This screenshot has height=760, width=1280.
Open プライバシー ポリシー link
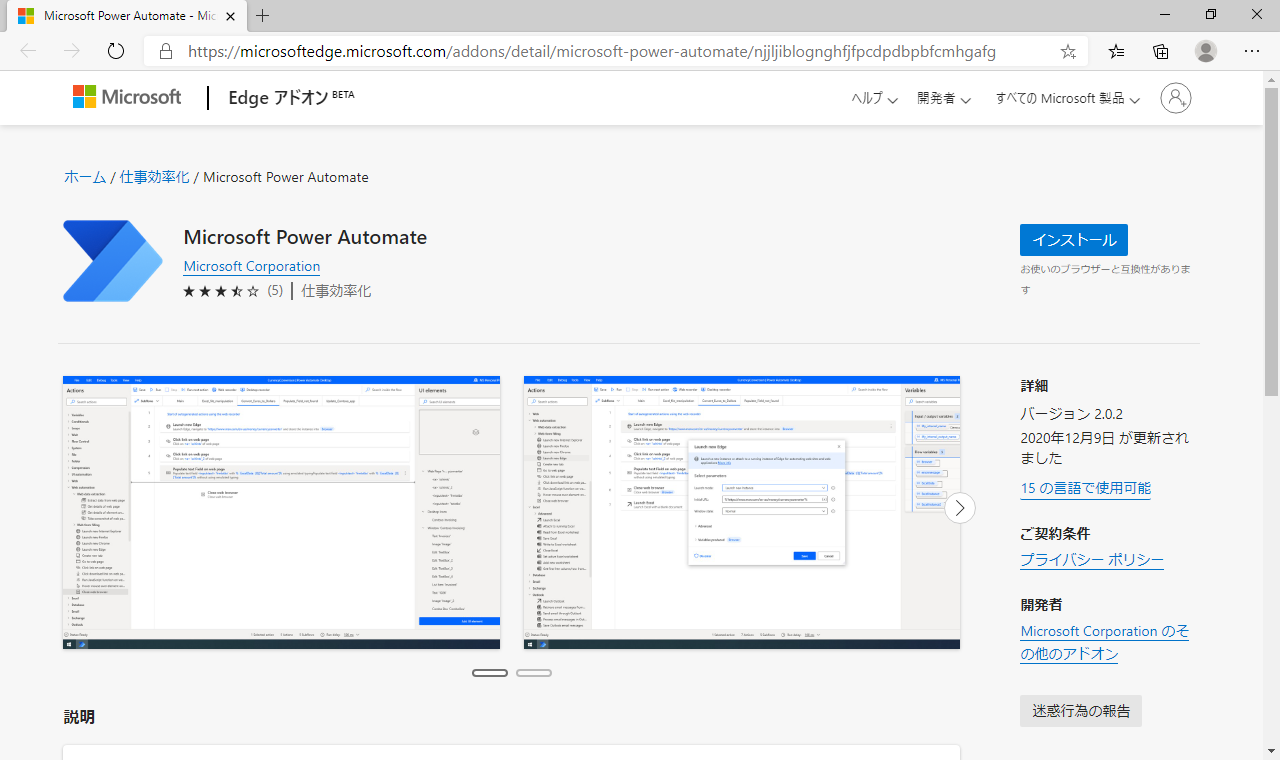click(1092, 560)
